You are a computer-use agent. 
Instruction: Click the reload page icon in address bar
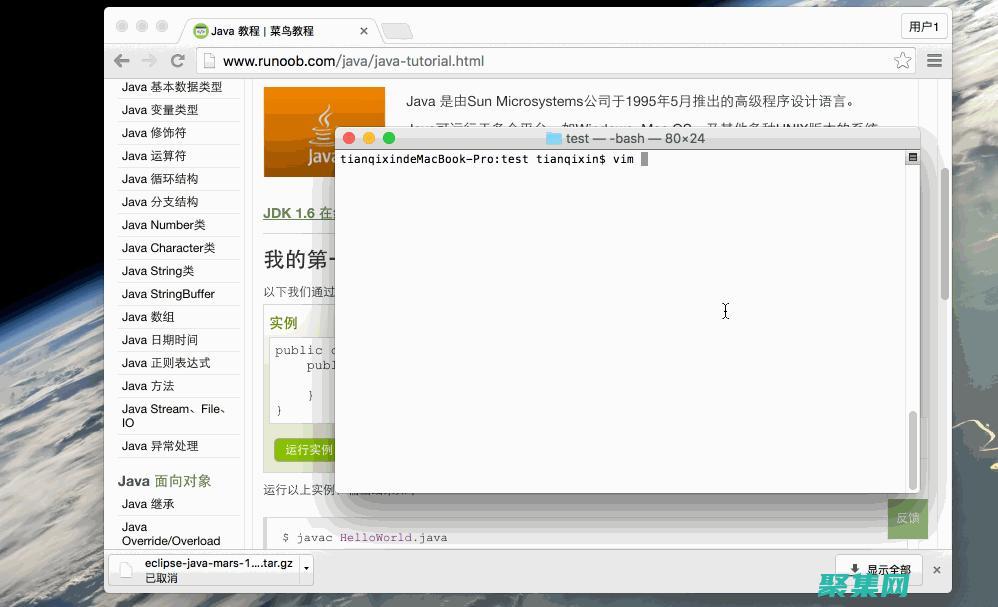(x=178, y=61)
